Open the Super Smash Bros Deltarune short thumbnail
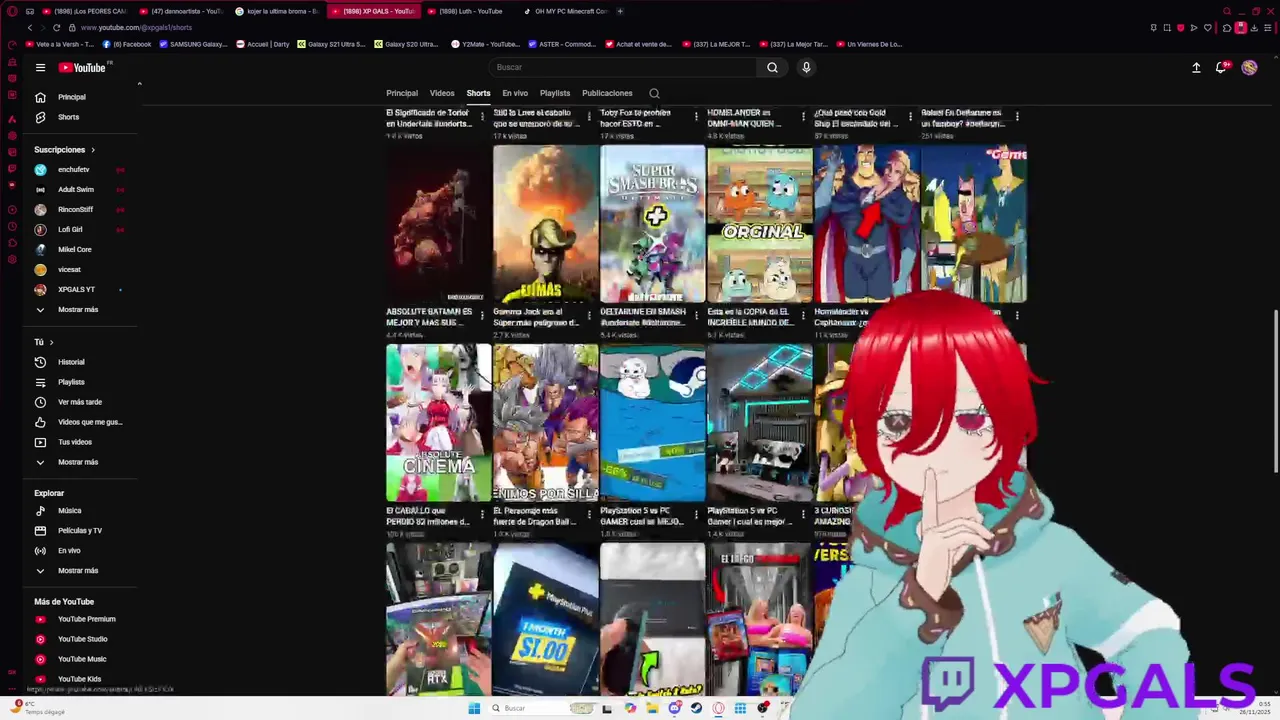Screen dimensions: 1280x720 point(652,224)
